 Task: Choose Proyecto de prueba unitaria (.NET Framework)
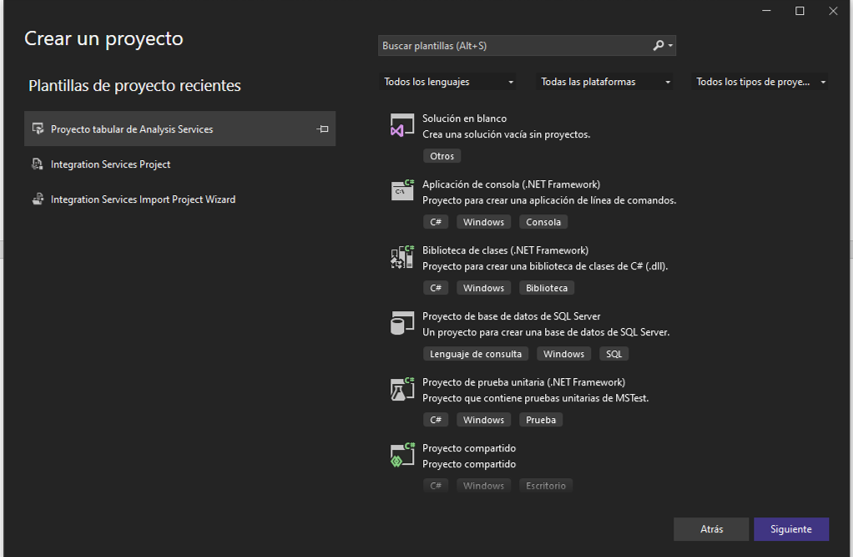(523, 382)
